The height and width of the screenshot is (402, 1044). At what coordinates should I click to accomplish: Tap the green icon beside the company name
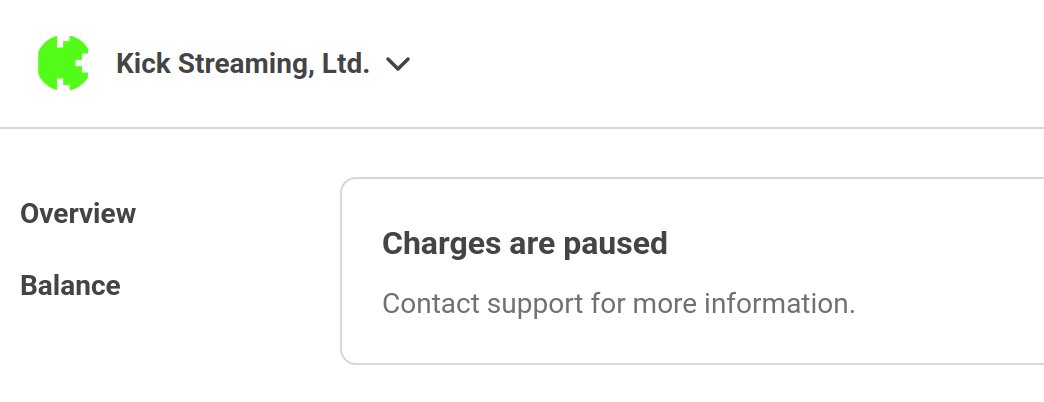[63, 63]
